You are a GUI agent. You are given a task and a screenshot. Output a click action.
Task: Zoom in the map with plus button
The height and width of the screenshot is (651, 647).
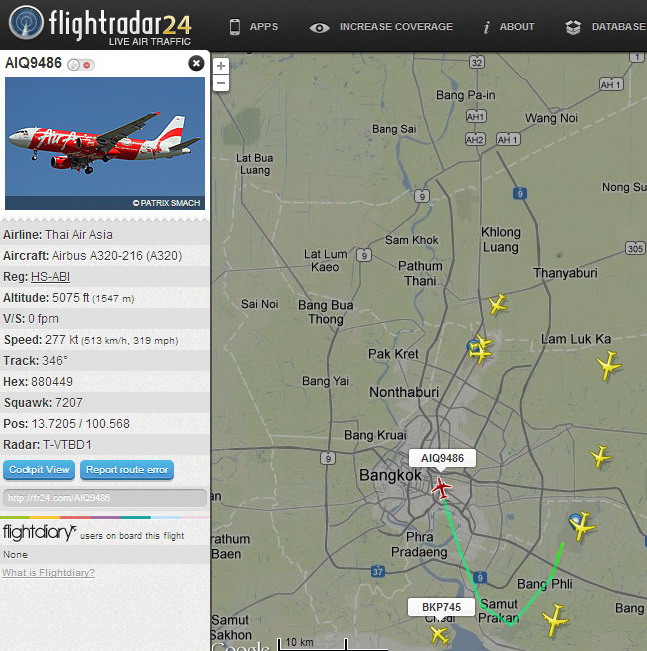click(221, 66)
